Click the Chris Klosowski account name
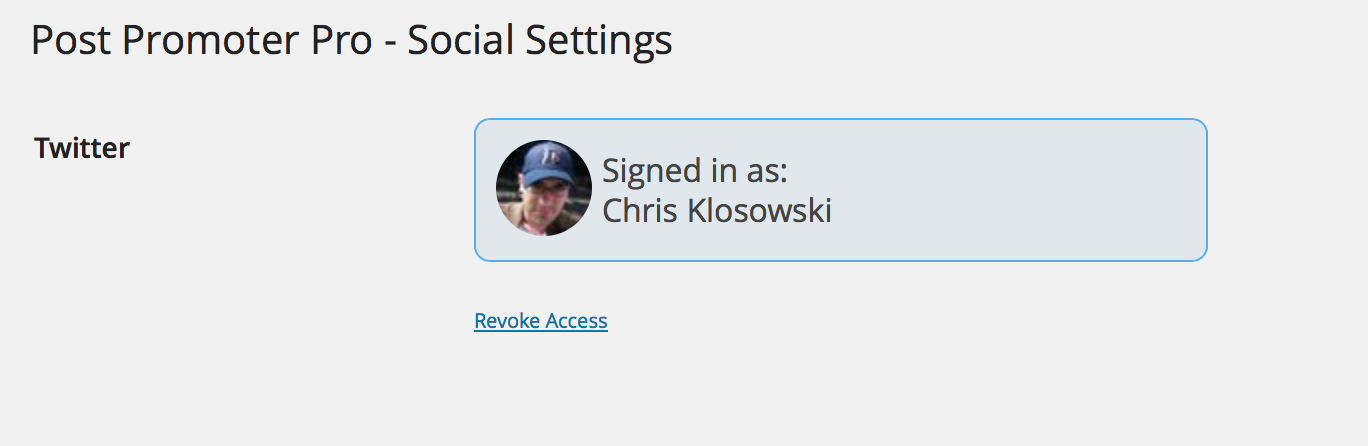 pyautogui.click(x=717, y=211)
